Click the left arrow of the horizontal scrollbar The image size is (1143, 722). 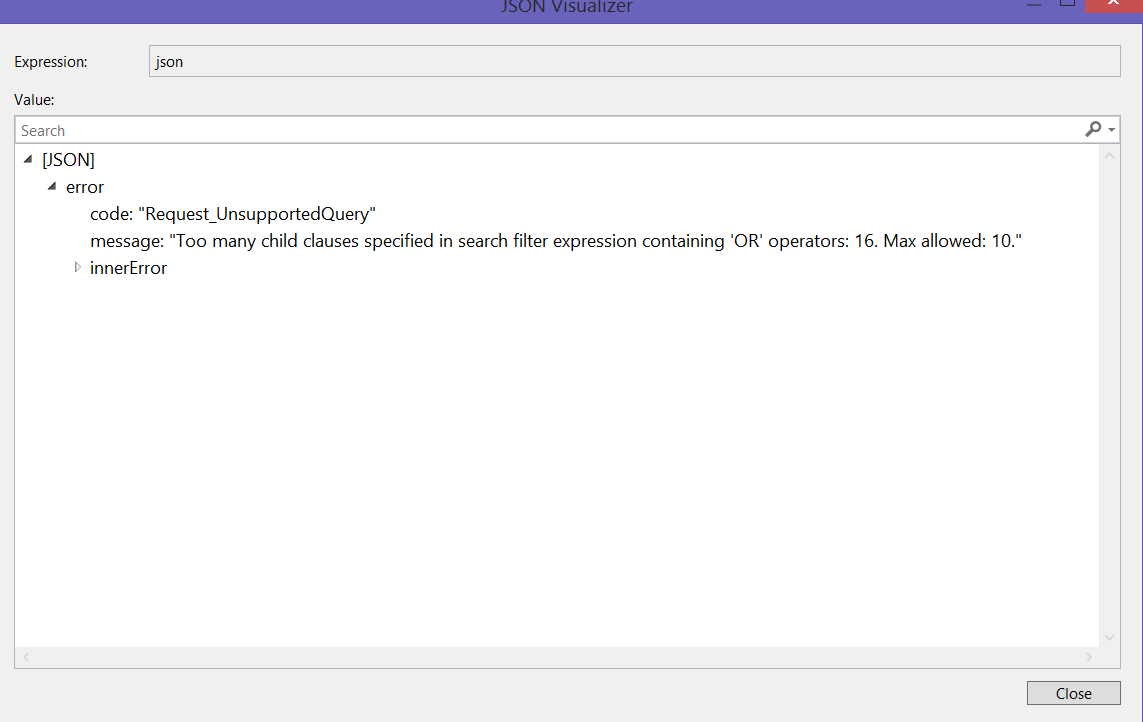pos(26,657)
